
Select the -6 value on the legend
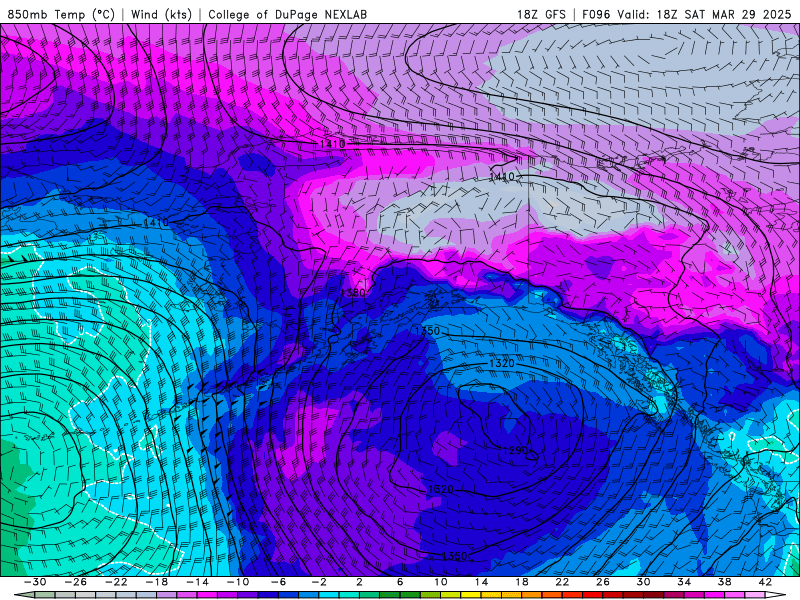pyautogui.click(x=278, y=582)
